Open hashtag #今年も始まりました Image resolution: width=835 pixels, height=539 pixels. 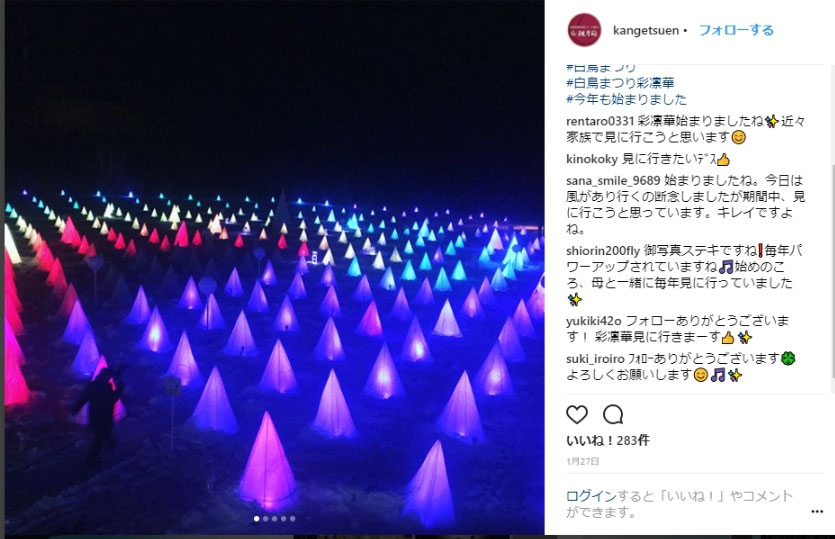coord(626,100)
